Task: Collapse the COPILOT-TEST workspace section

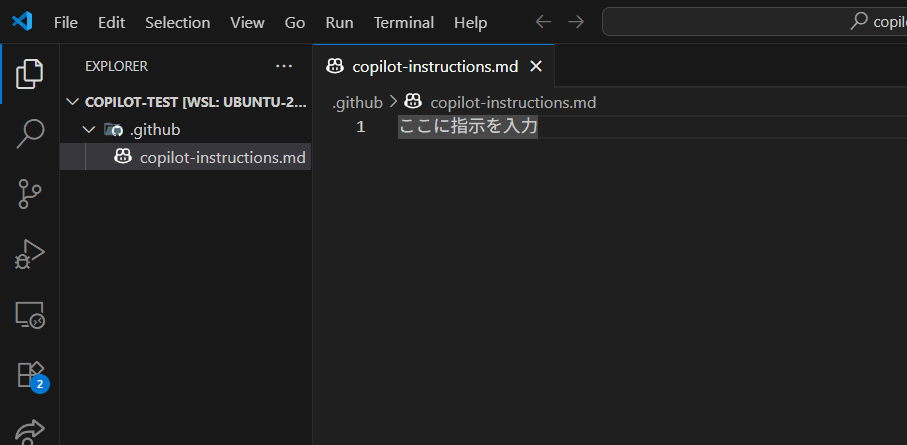Action: 73,102
